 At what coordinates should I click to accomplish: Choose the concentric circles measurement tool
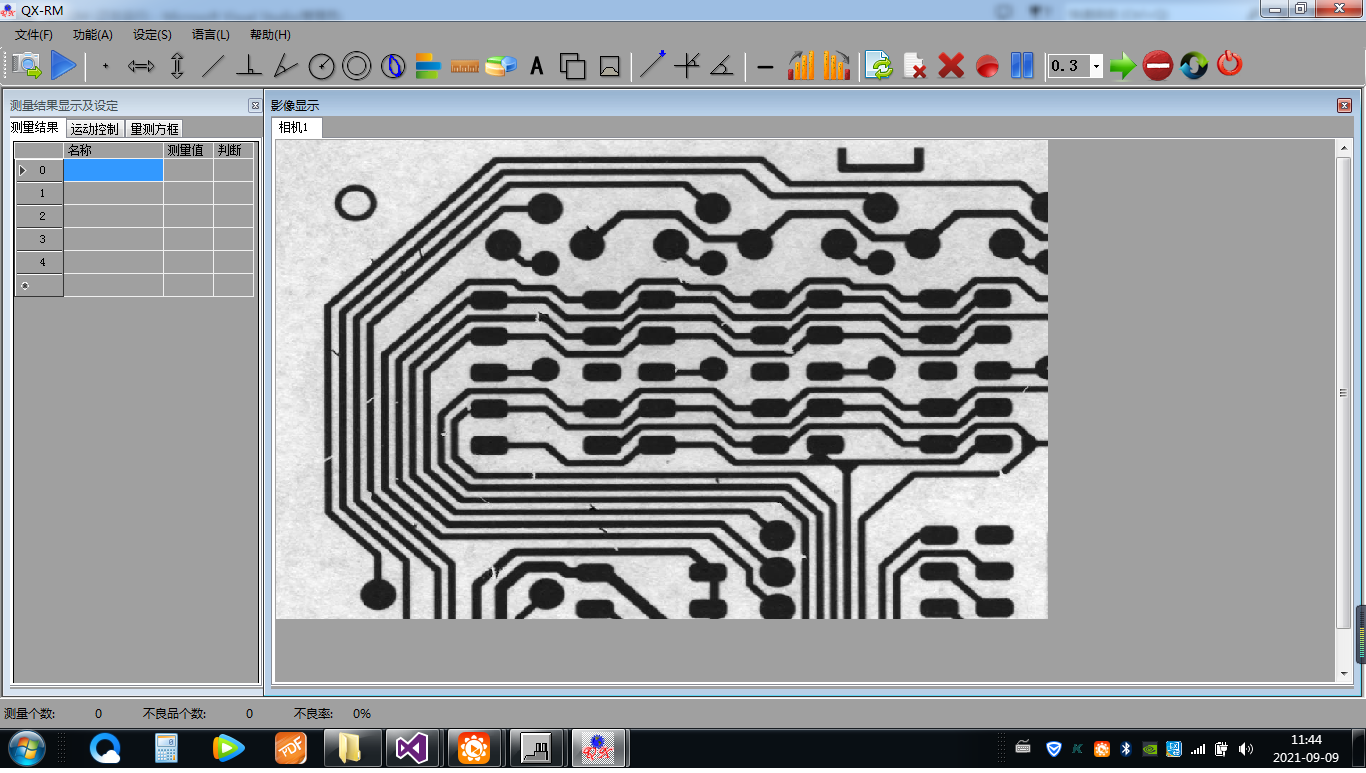tap(356, 67)
